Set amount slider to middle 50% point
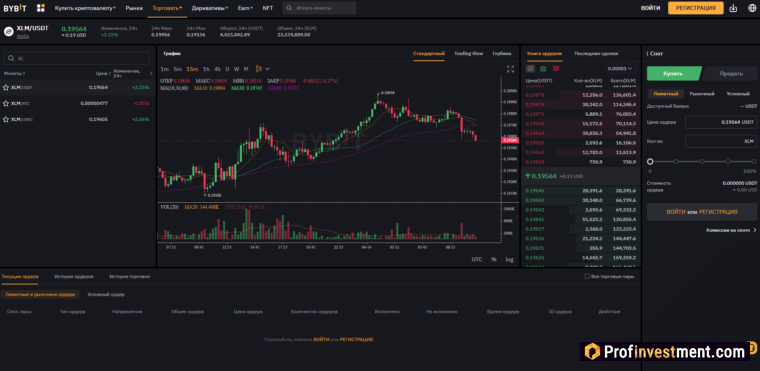Viewport: 760px width, 371px height. tap(702, 161)
